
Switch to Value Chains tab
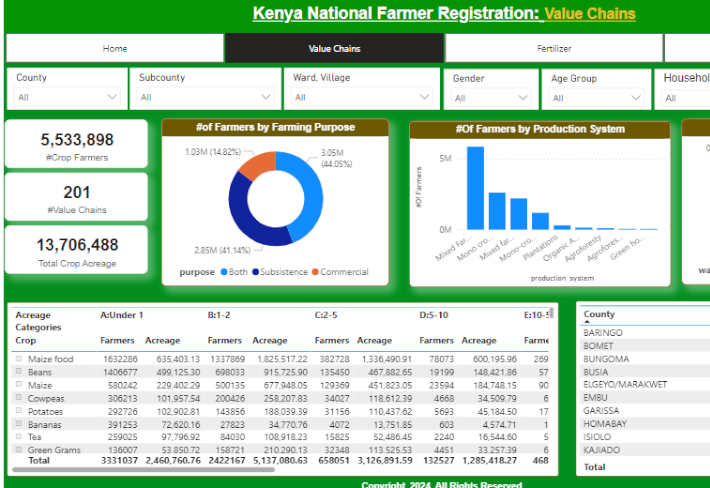tap(334, 48)
